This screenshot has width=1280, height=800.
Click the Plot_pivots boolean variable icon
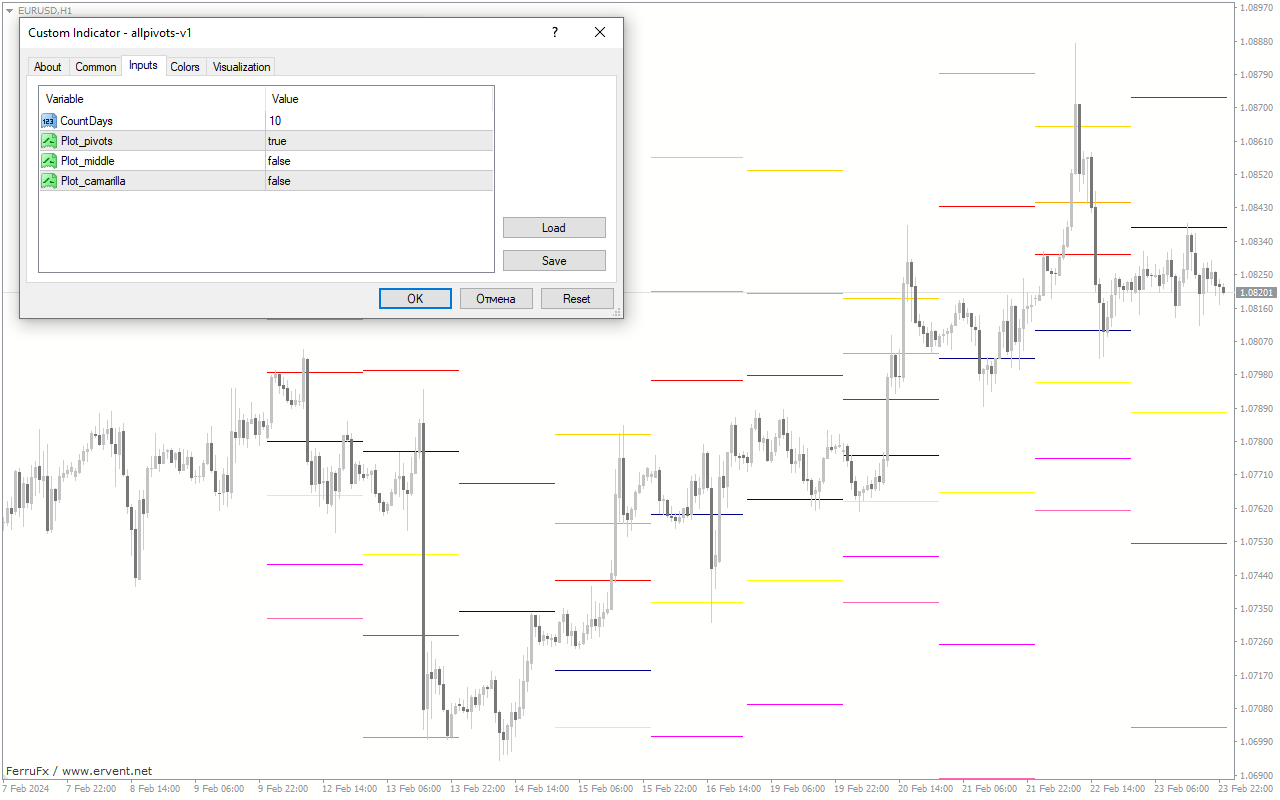point(49,141)
